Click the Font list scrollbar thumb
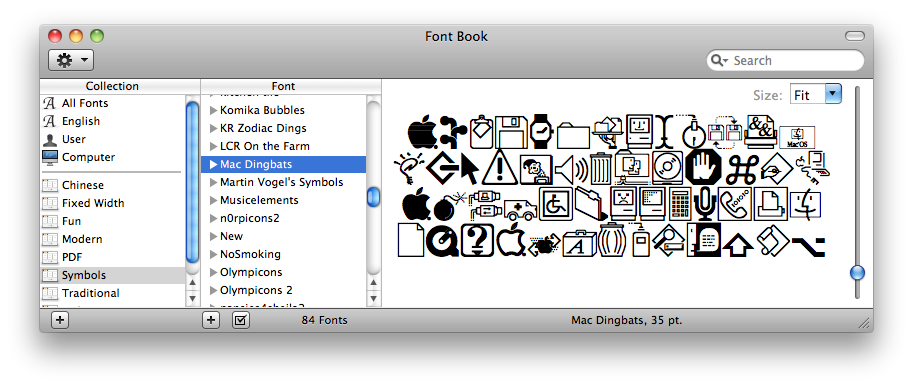Viewport: 913px width, 387px height. [x=373, y=197]
